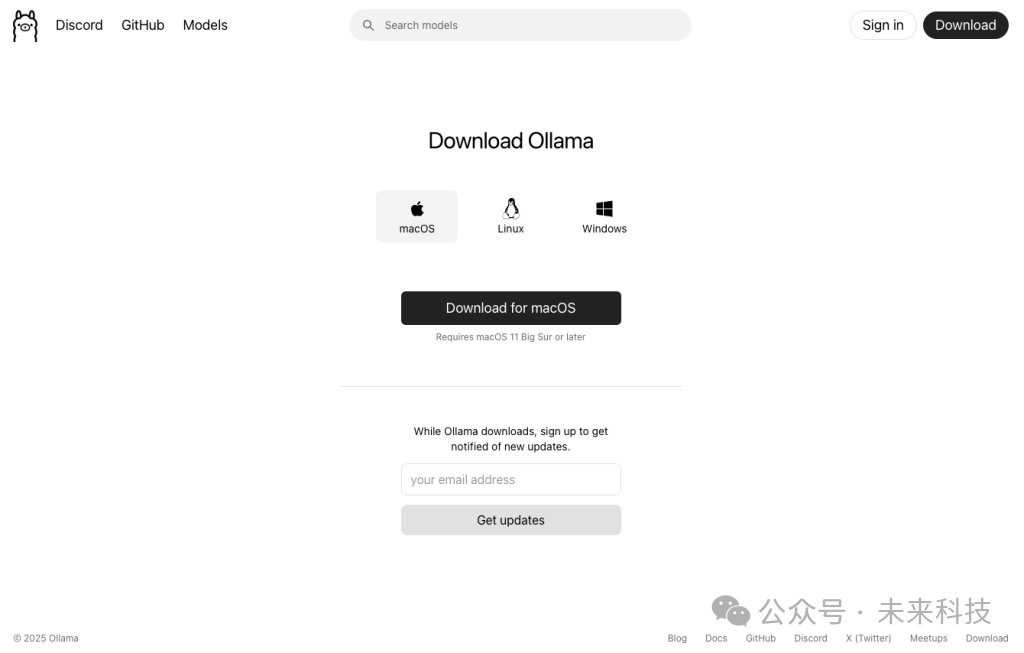Open Discord link in top navigation
Viewport: 1024px width, 653px height.
coord(79,25)
